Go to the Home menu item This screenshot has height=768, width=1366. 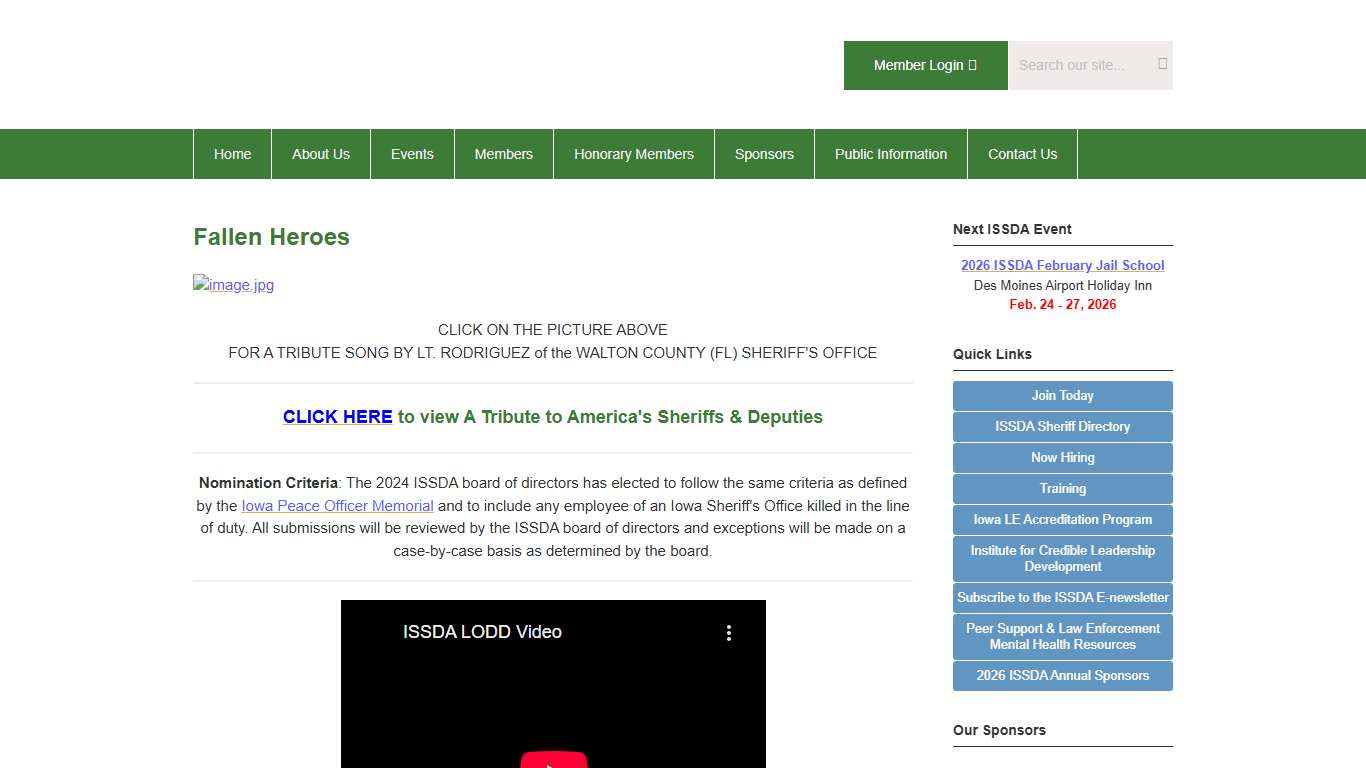pos(232,154)
